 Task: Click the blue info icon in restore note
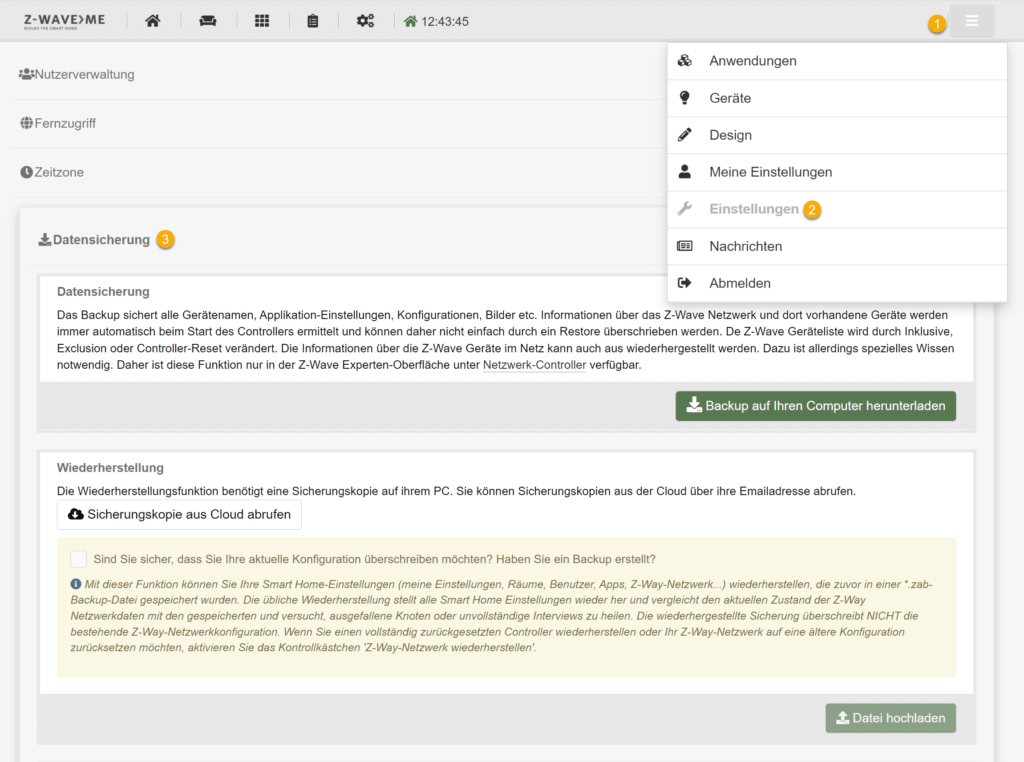click(x=76, y=584)
